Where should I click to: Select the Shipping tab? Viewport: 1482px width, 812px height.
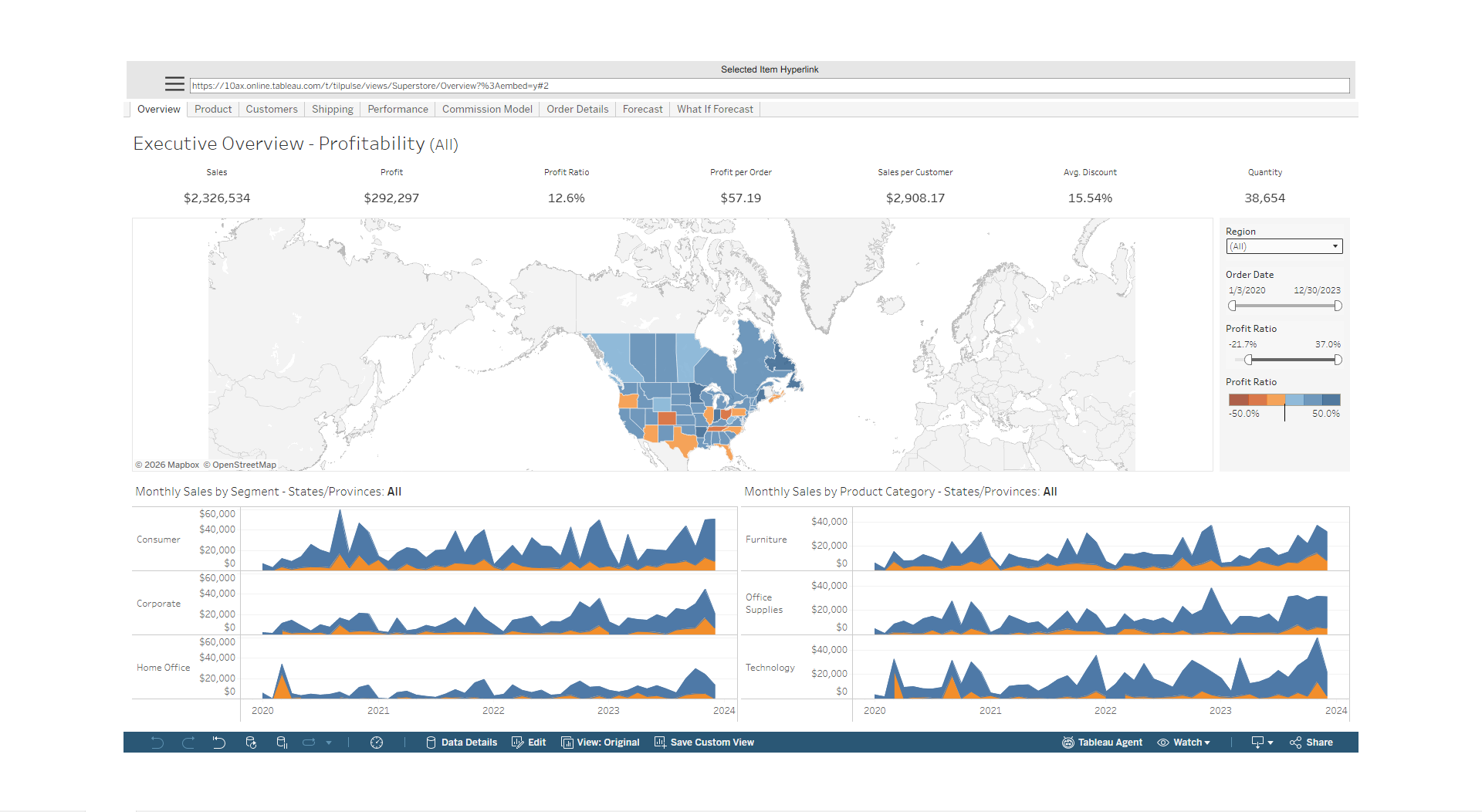point(333,110)
